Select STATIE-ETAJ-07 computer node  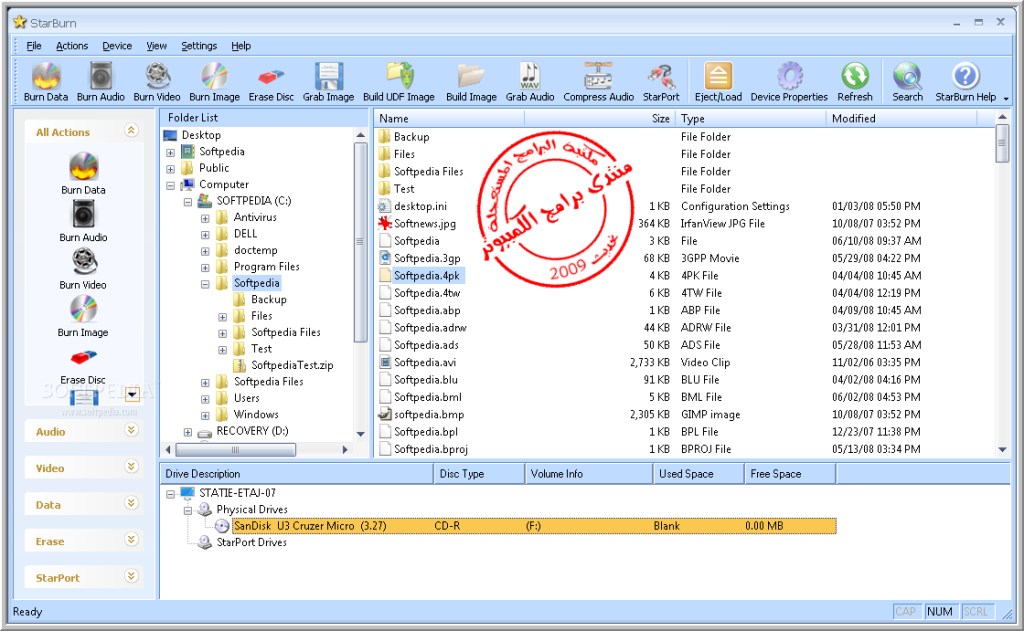tap(237, 493)
